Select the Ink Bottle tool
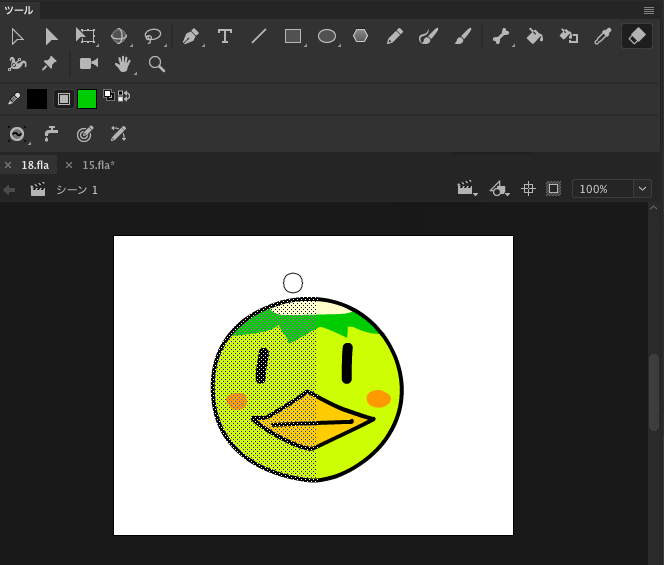The width and height of the screenshot is (664, 565). (x=569, y=36)
